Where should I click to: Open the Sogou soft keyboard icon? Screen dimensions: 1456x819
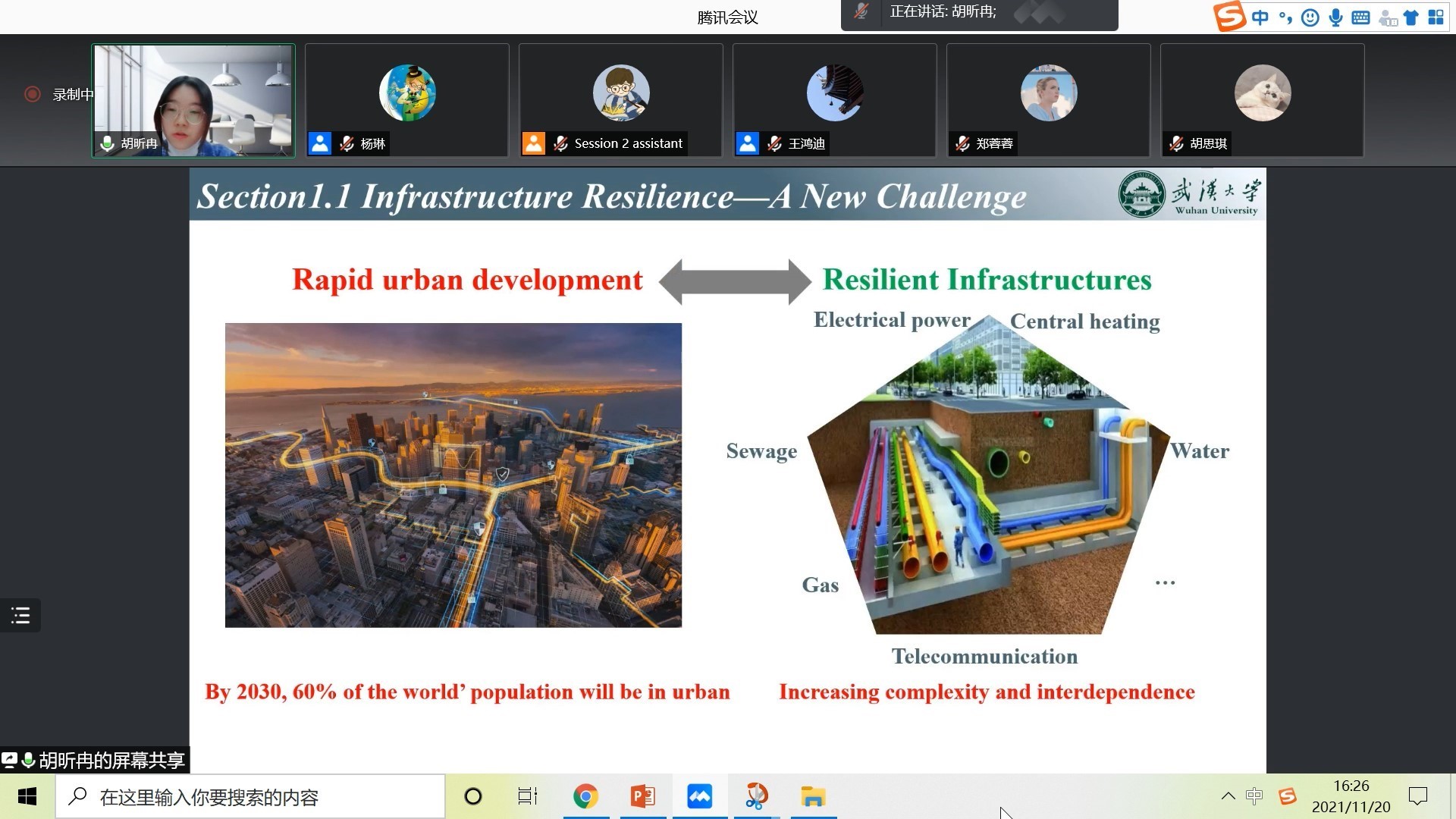1360,17
